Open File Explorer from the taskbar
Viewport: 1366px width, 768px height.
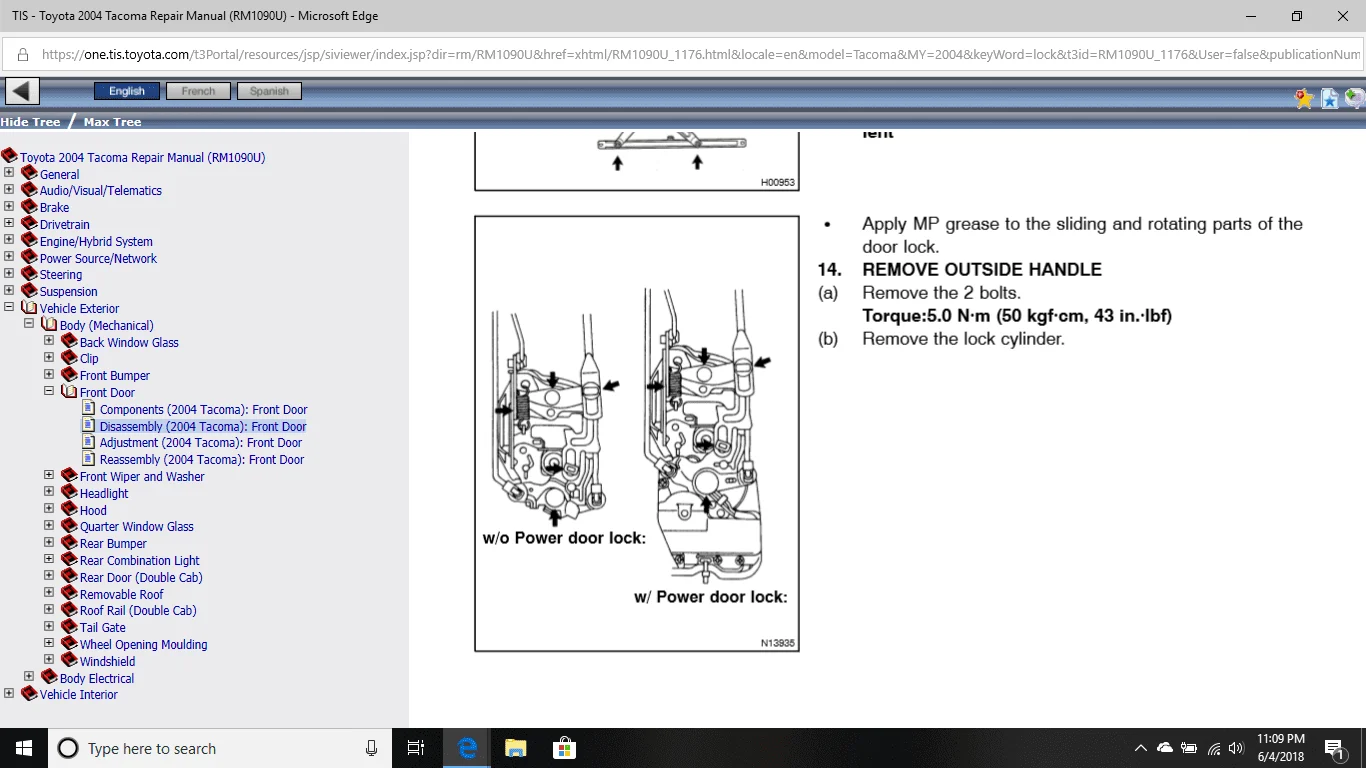tap(515, 748)
